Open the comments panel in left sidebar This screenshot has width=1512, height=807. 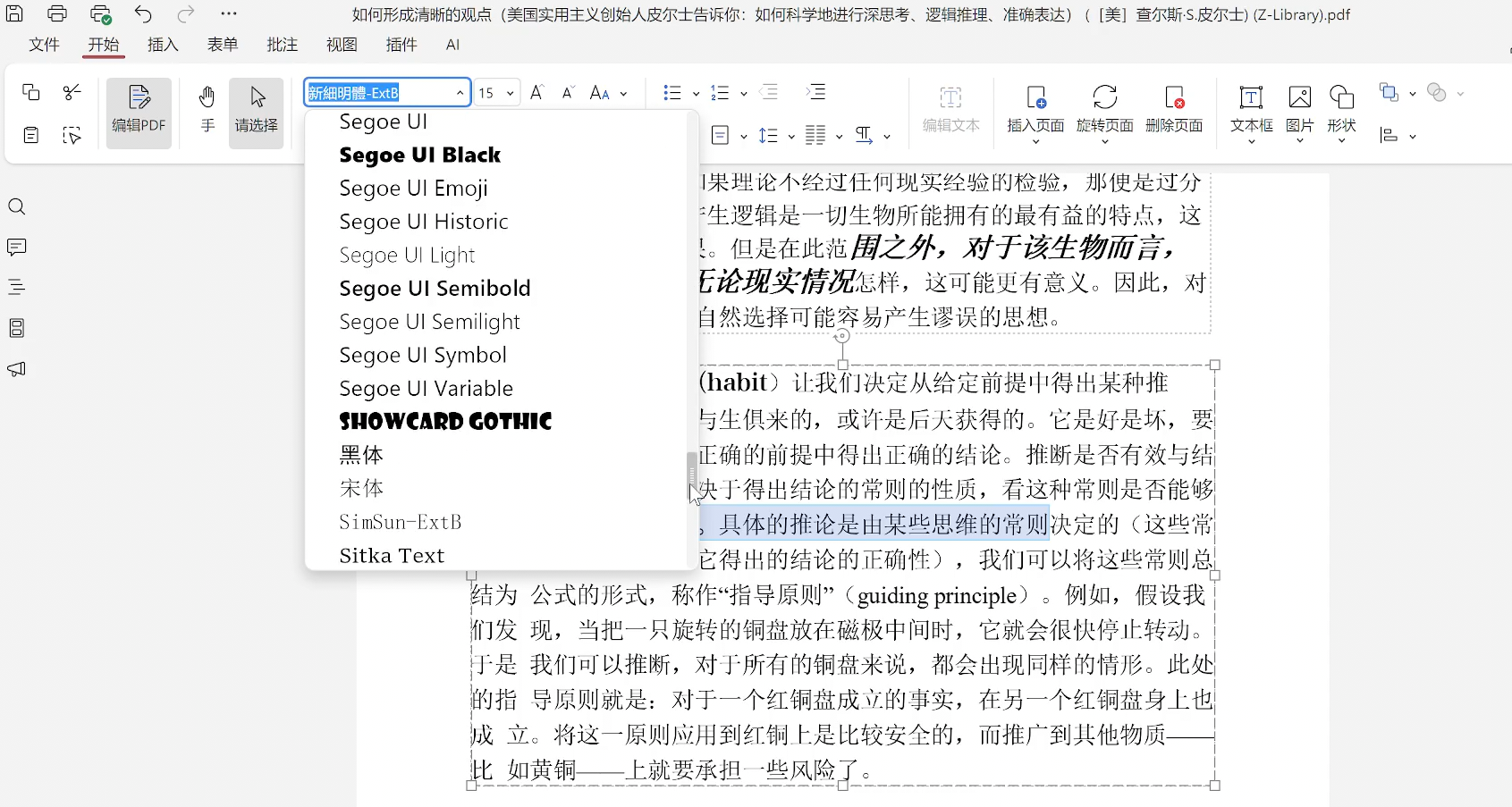coord(17,248)
